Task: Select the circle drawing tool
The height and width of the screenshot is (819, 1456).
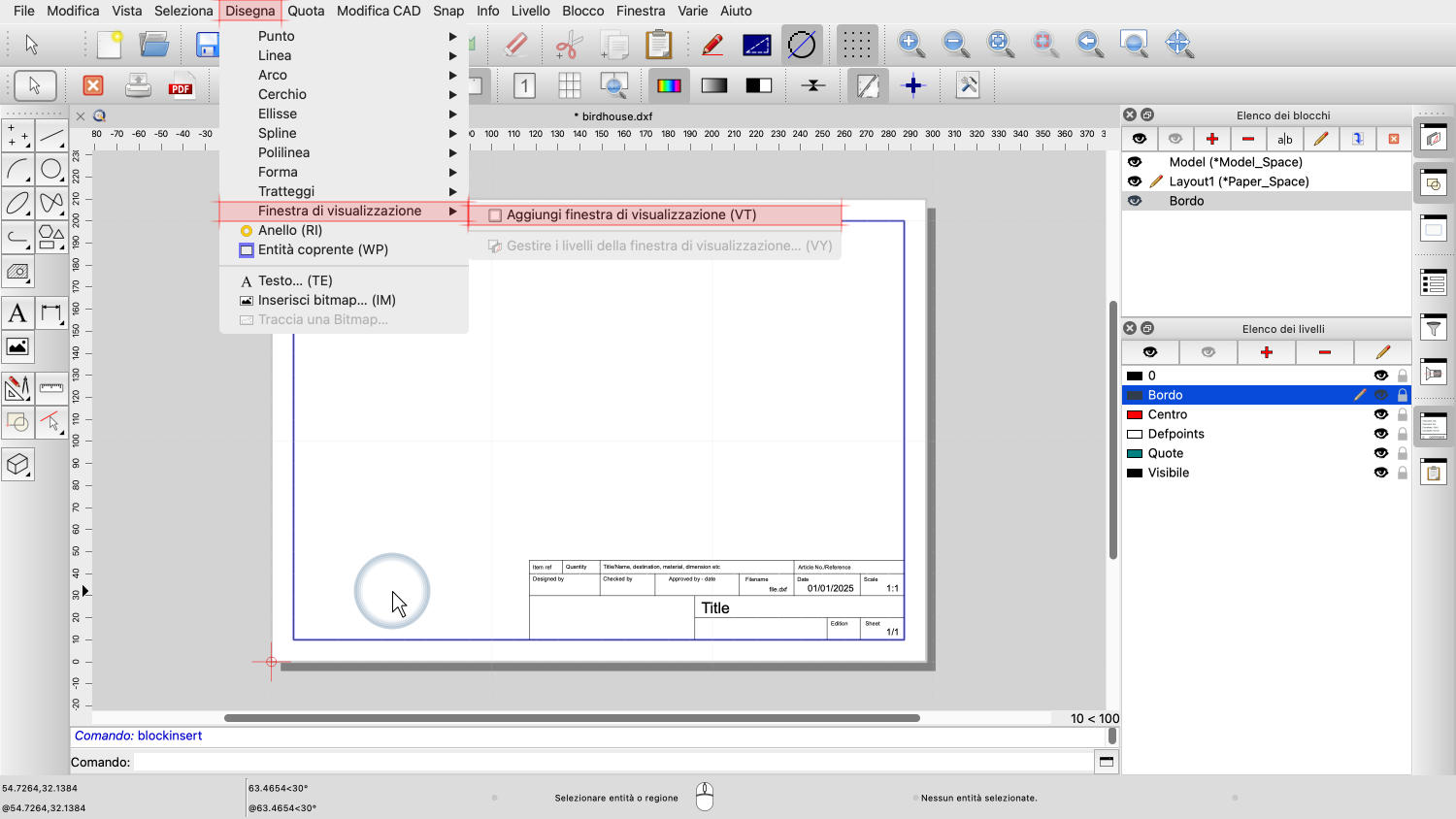Action: pyautogui.click(x=51, y=170)
